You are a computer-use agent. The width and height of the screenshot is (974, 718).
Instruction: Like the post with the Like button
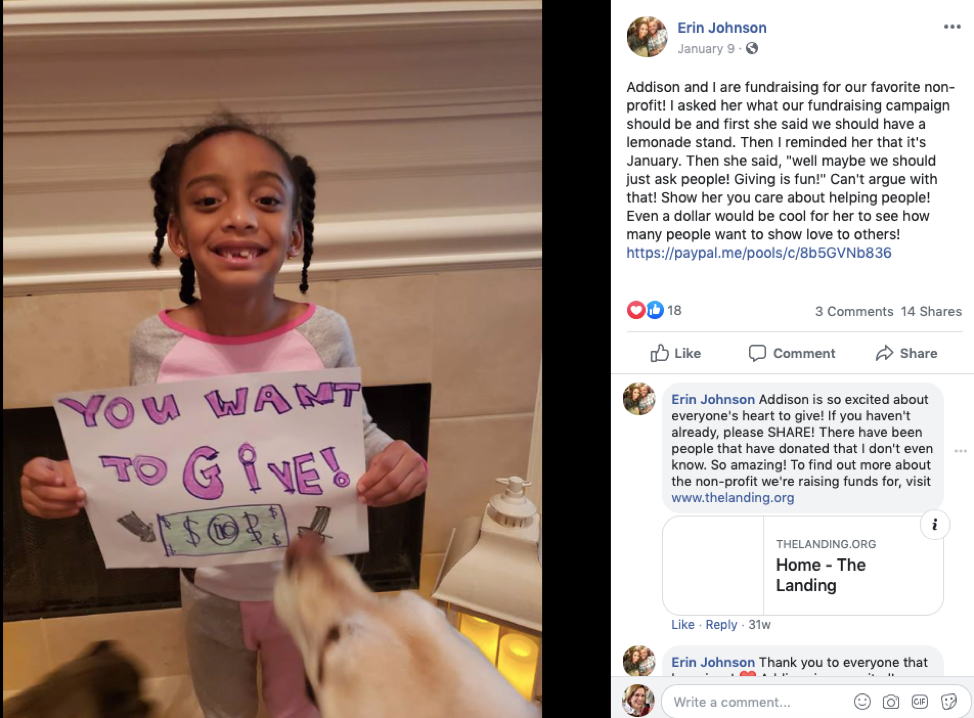[x=675, y=353]
